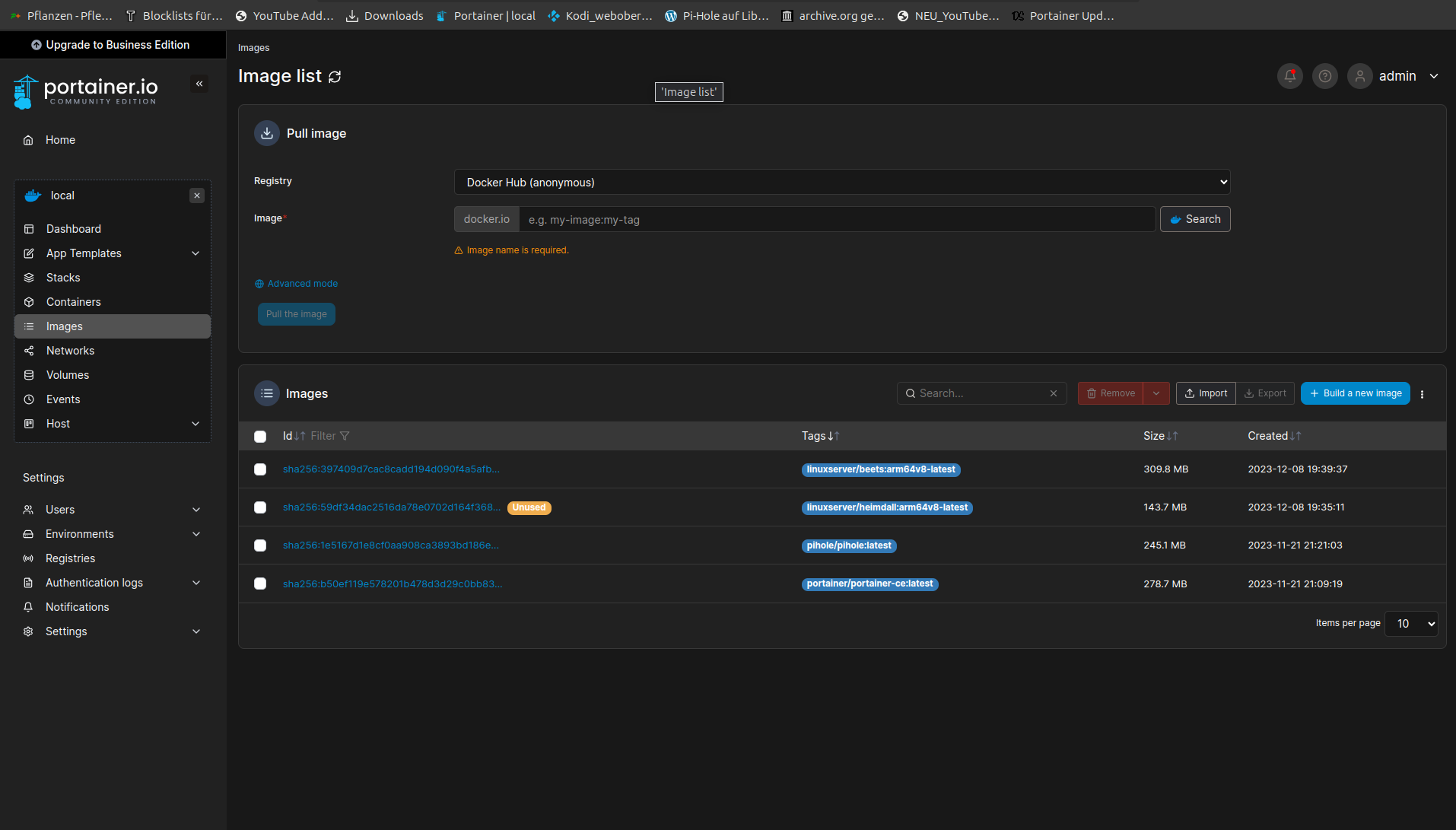This screenshot has height=830, width=1456.
Task: Sort images by Created column
Action: [x=1274, y=436]
